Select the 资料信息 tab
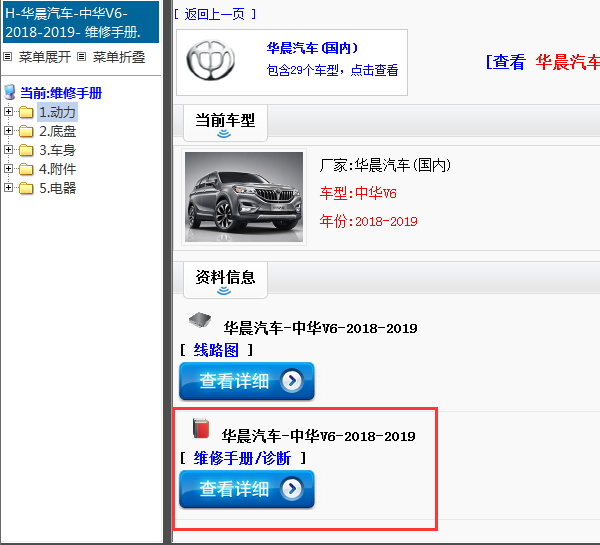600x545 pixels. pyautogui.click(x=225, y=280)
